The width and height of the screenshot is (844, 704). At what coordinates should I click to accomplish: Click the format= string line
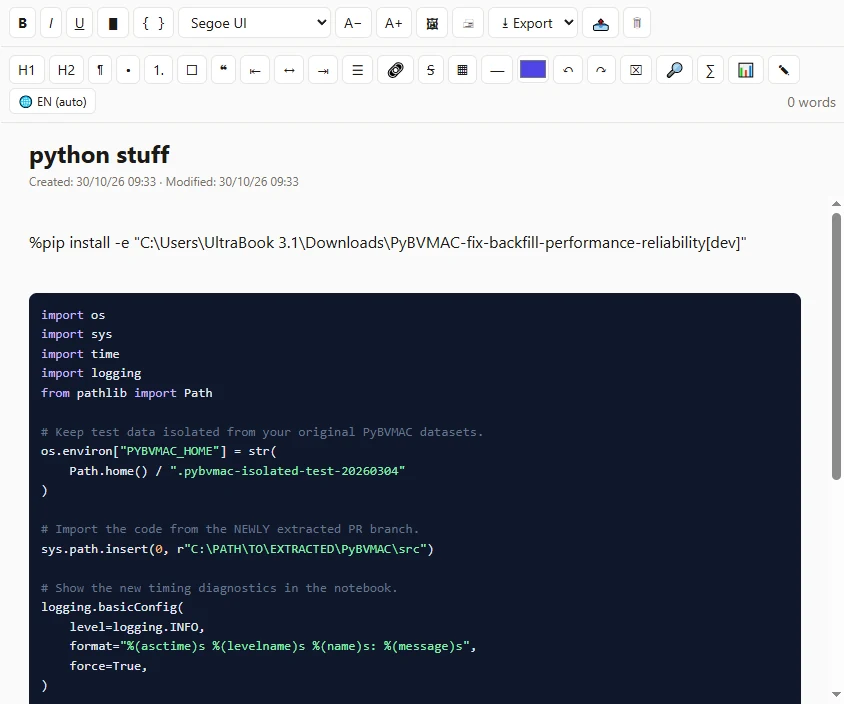pyautogui.click(x=273, y=646)
